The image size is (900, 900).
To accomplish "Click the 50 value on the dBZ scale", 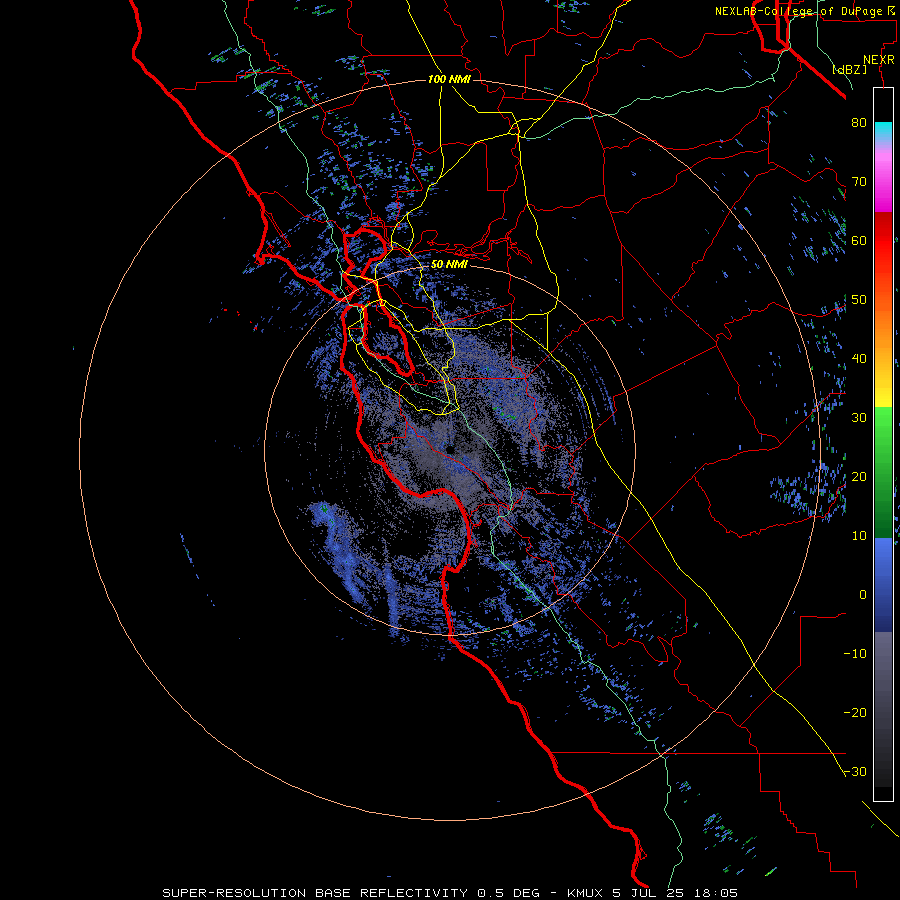I will [x=859, y=300].
